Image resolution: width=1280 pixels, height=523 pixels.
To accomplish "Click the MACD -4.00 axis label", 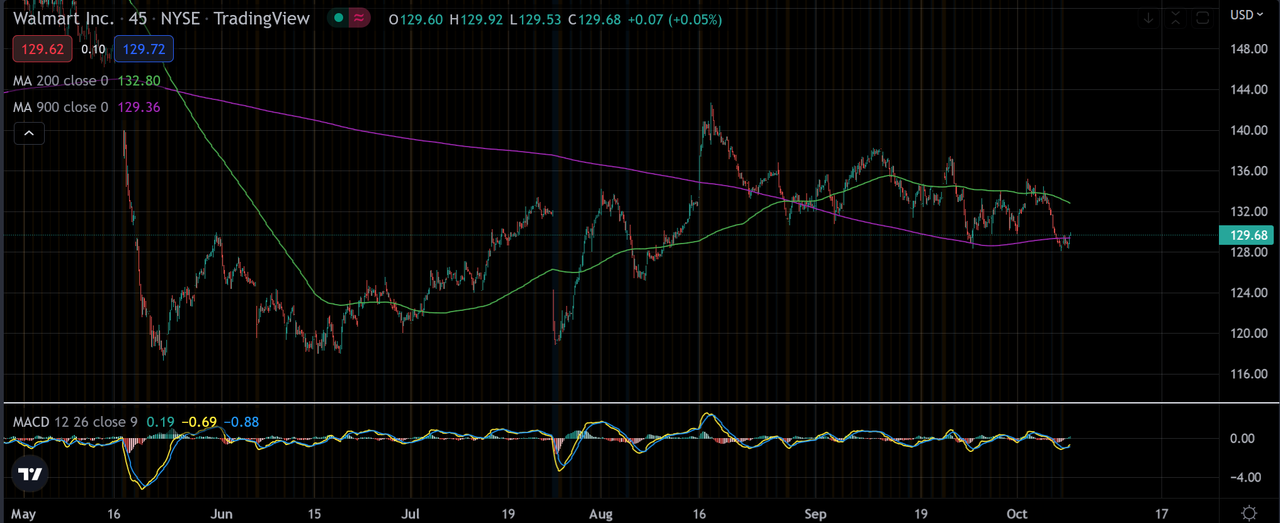I will click(1246, 477).
